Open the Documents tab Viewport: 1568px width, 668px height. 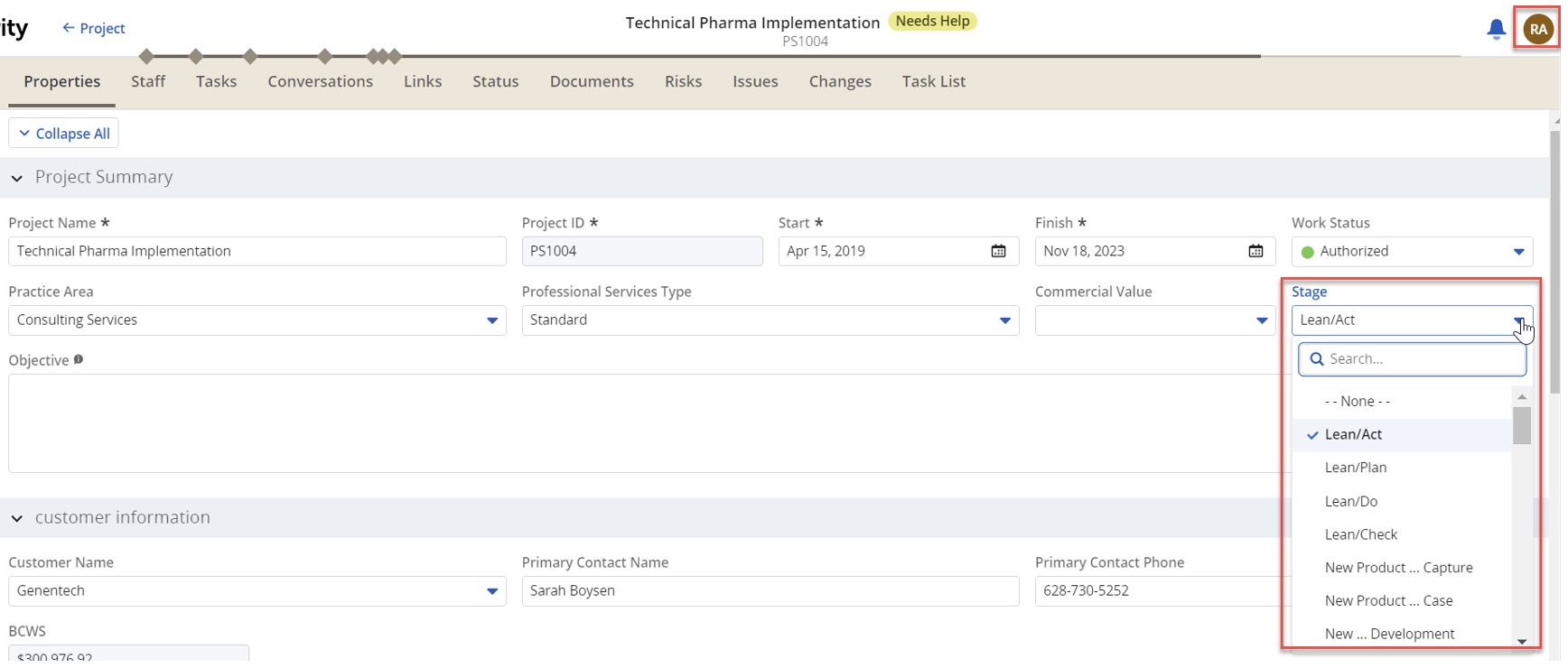point(592,81)
